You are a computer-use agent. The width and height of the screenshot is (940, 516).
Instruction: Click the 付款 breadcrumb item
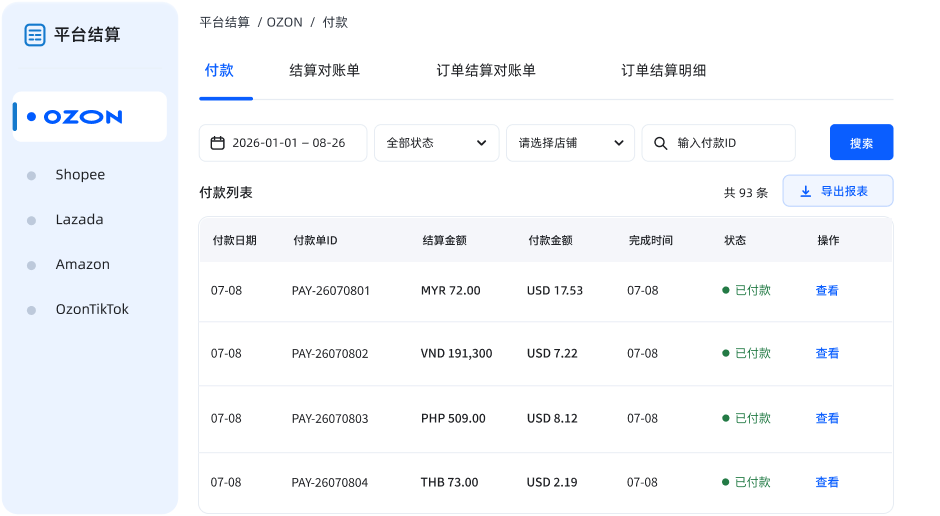pos(335,23)
